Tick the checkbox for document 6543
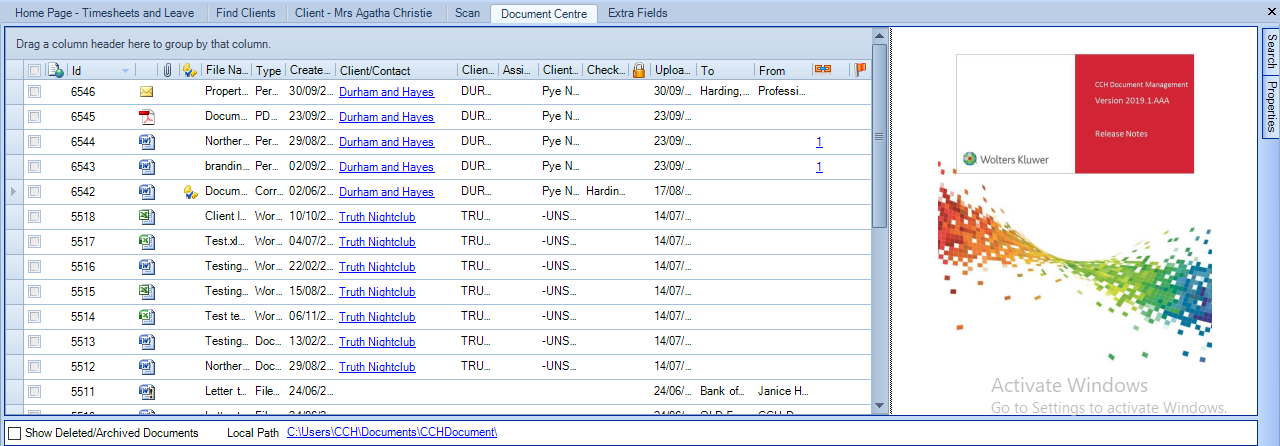 tap(34, 166)
